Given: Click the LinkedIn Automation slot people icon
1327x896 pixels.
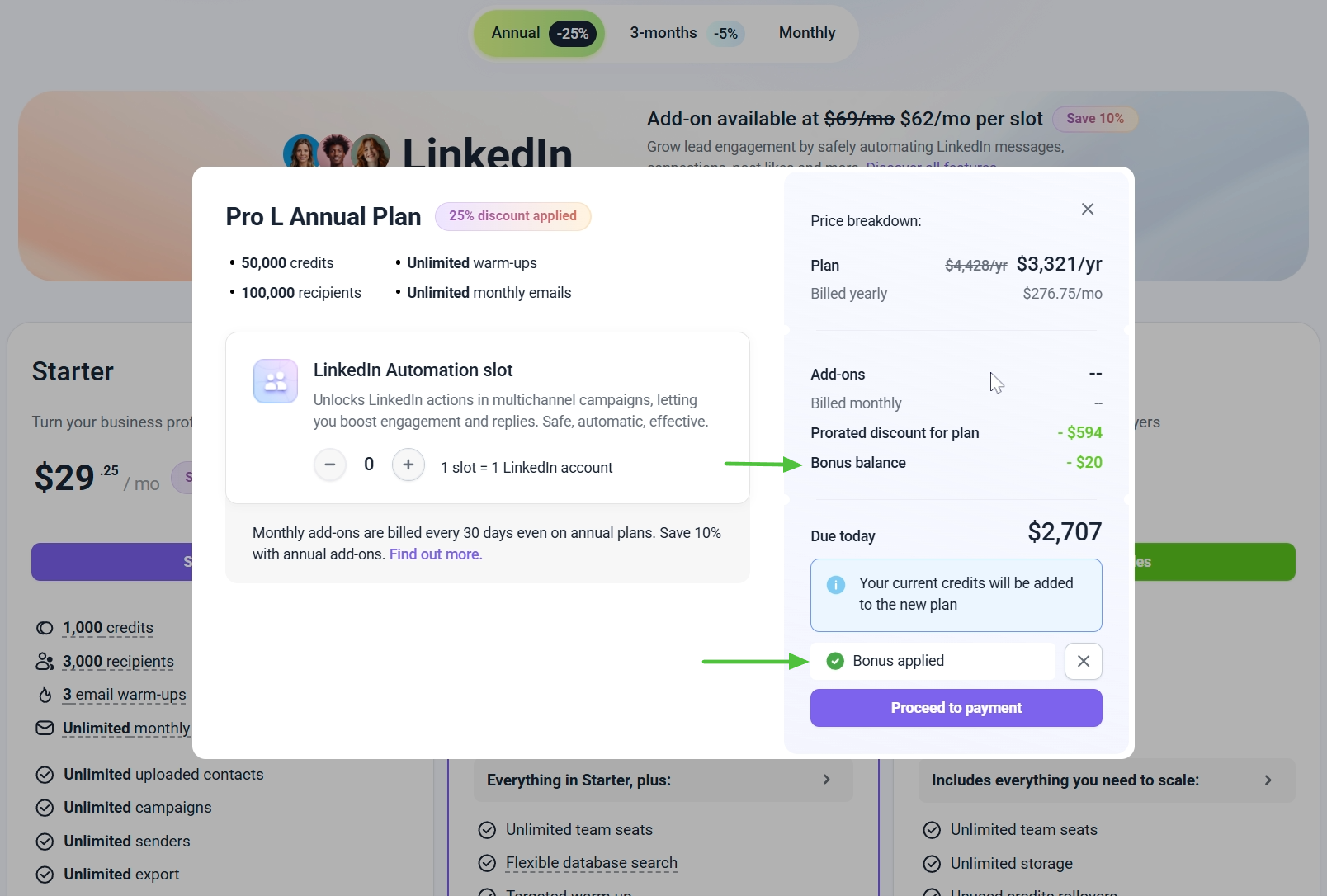Looking at the screenshot, I should coord(276,381).
